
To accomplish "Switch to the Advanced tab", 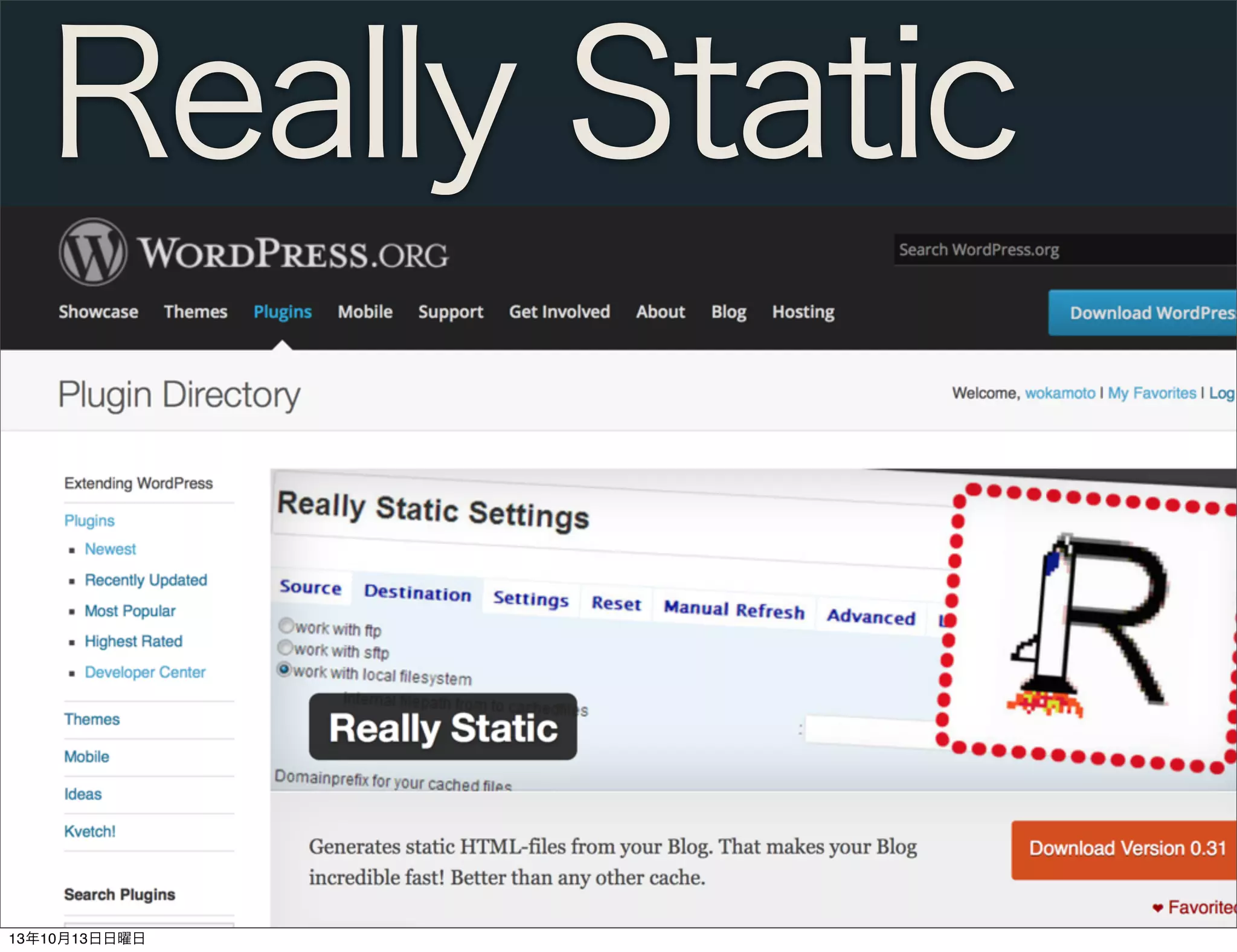I will (871, 617).
